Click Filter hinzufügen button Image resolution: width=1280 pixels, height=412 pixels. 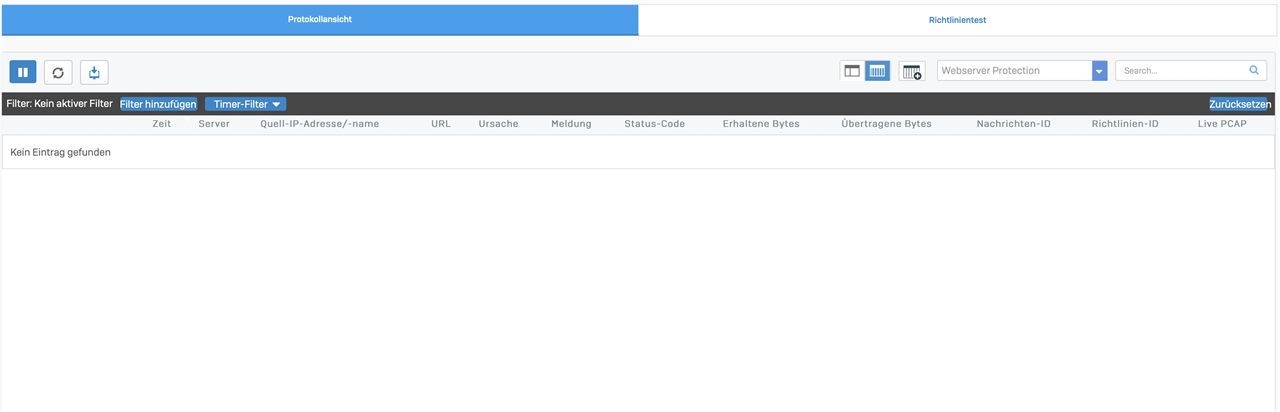[158, 104]
